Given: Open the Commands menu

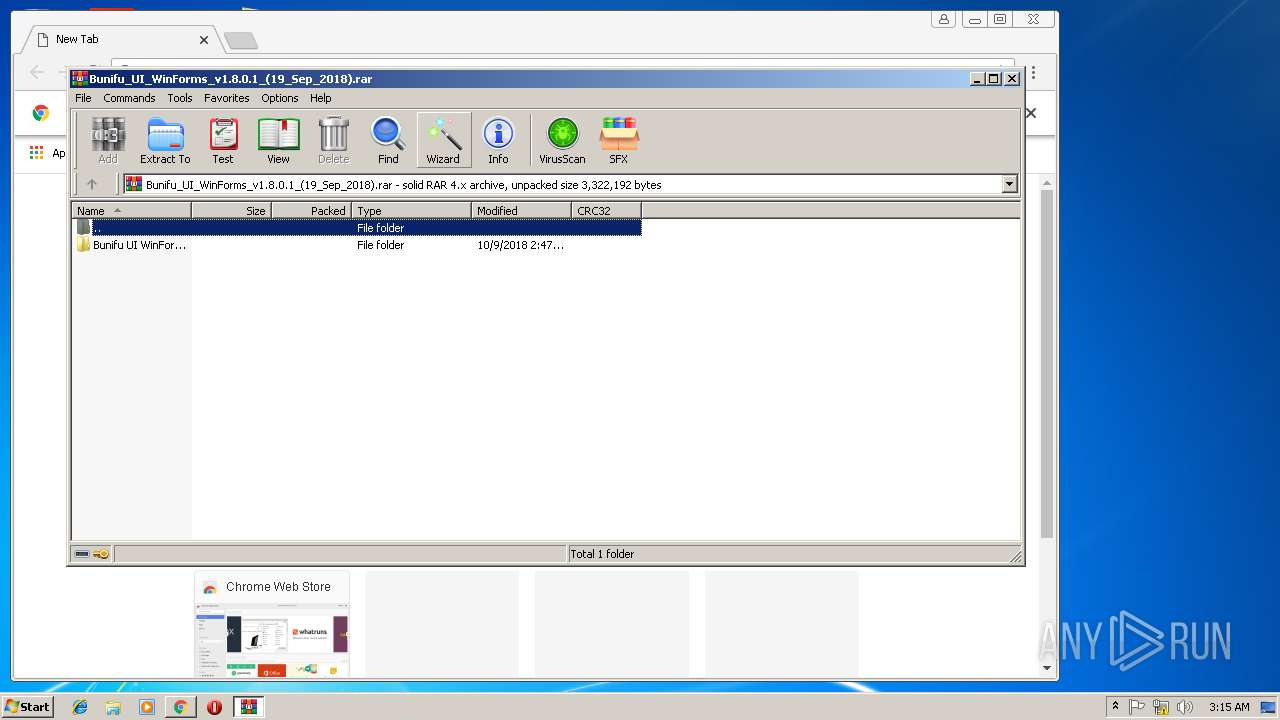Looking at the screenshot, I should click(x=129, y=98).
